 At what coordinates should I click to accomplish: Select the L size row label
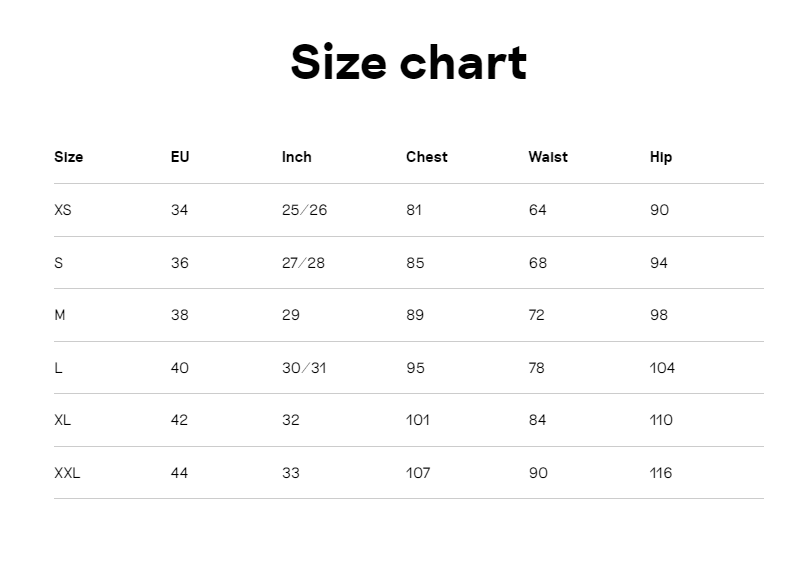[58, 368]
